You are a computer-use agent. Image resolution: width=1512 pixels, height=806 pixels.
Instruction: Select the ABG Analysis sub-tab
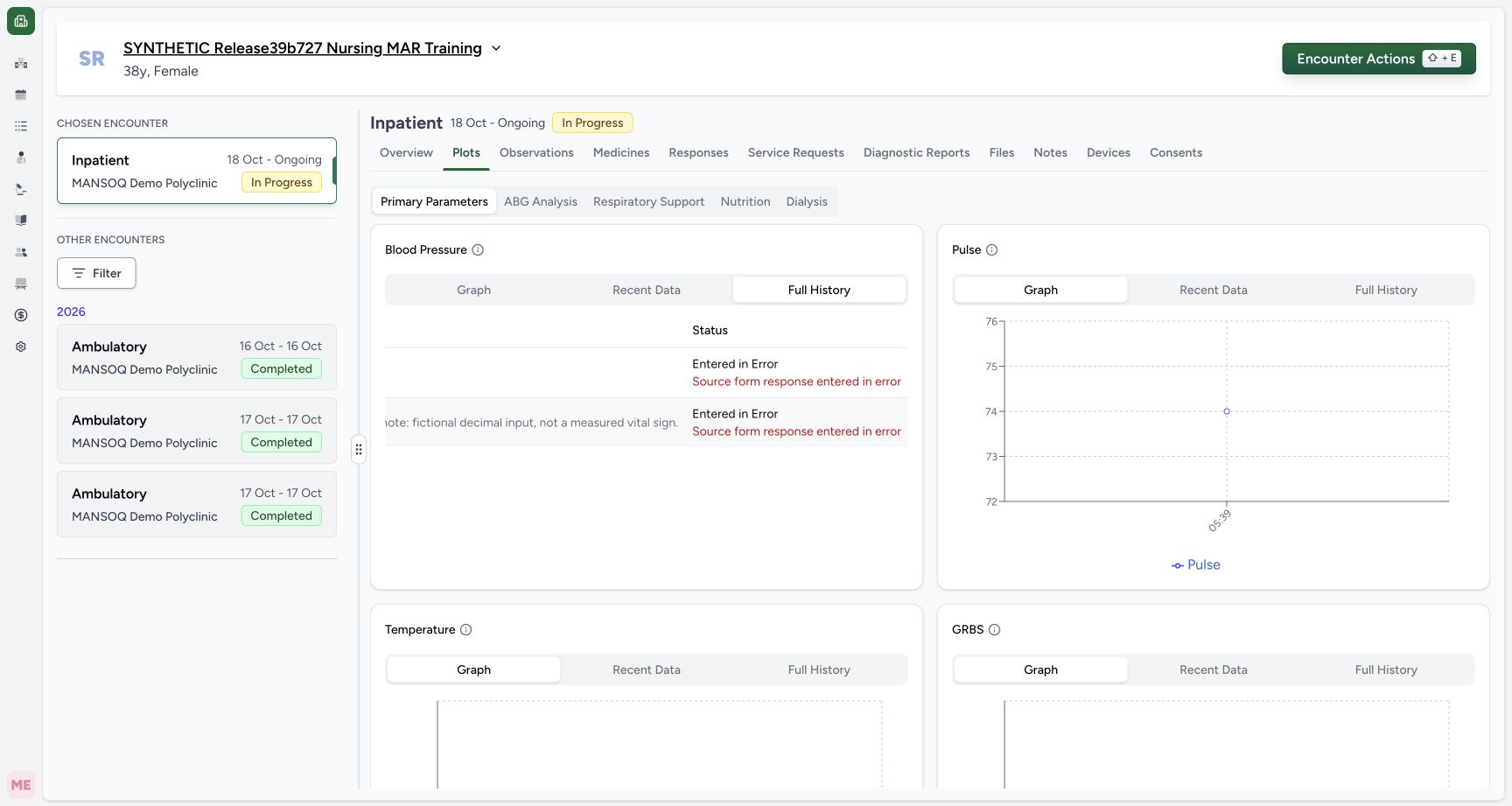[x=541, y=201]
